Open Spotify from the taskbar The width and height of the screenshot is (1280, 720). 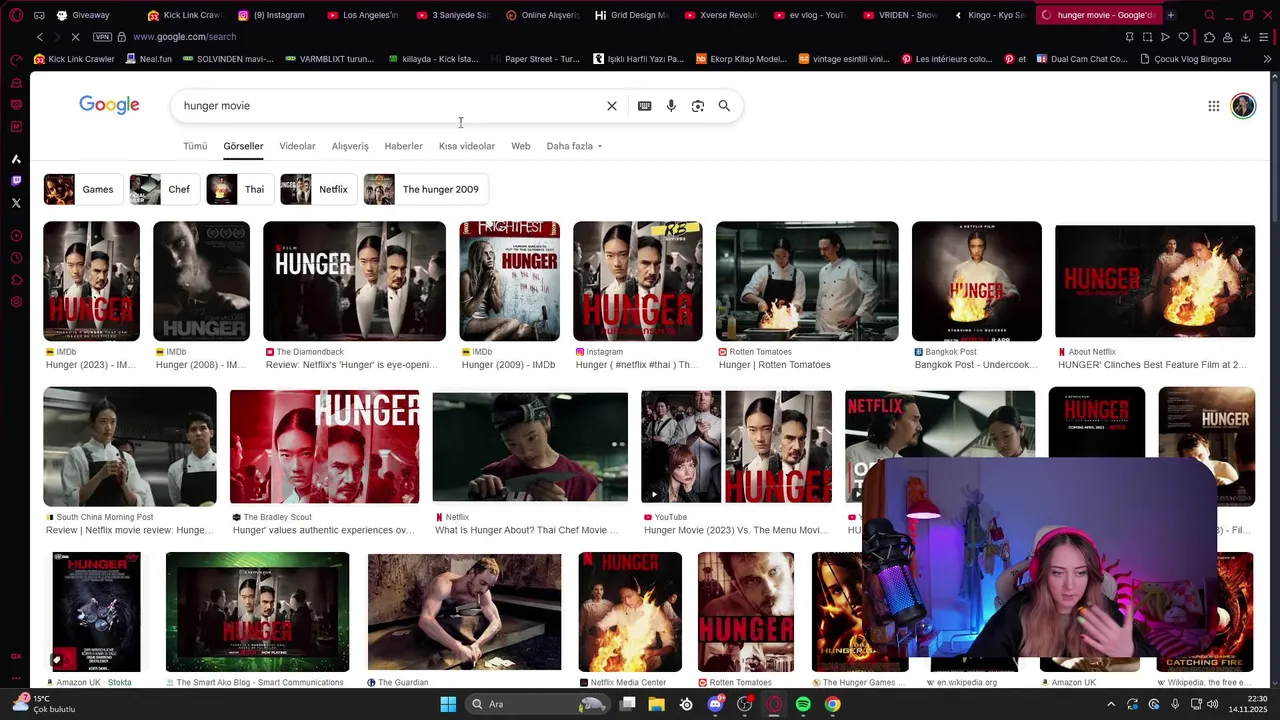803,704
